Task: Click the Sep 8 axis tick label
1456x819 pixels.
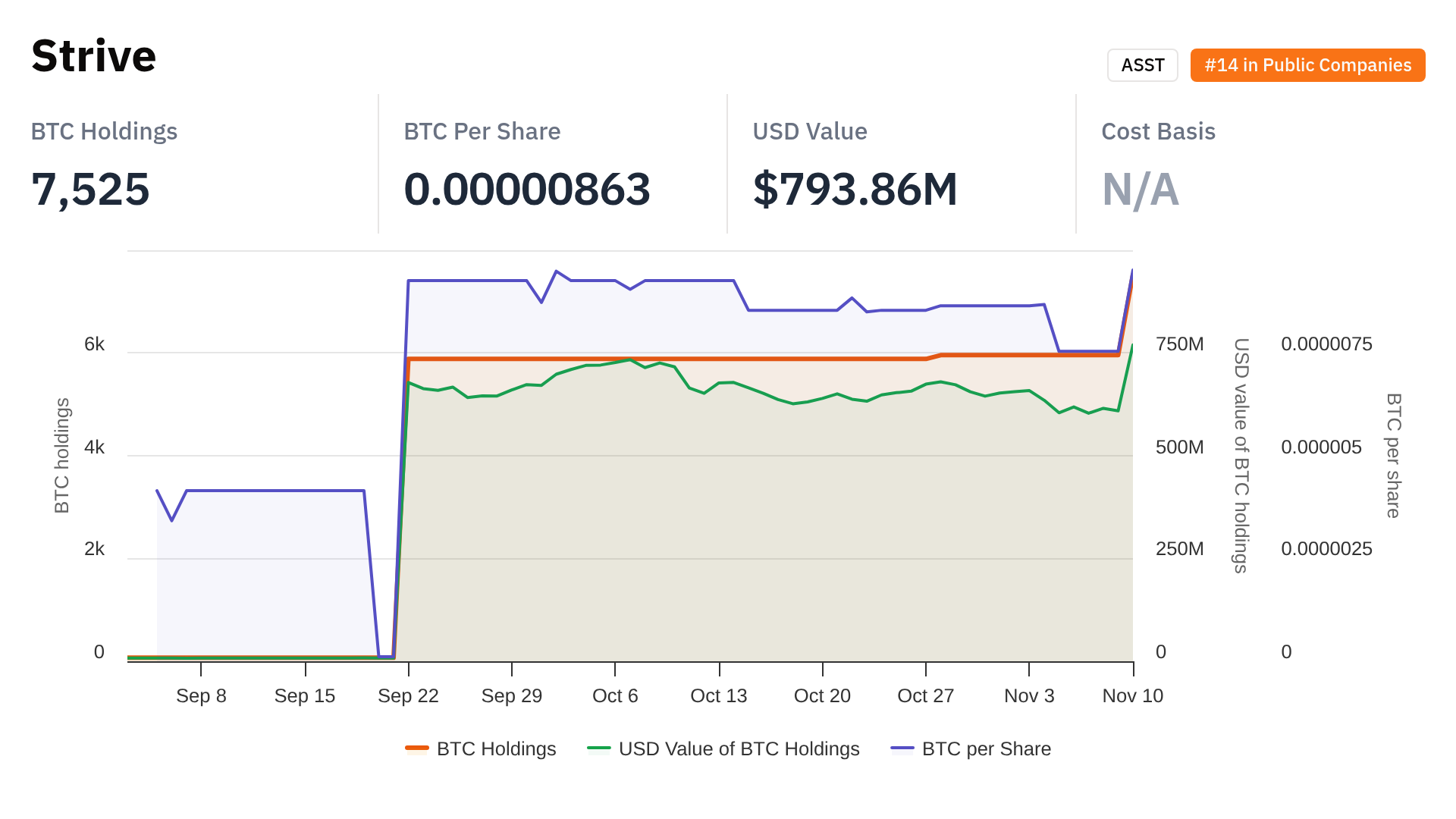Action: pyautogui.click(x=201, y=695)
